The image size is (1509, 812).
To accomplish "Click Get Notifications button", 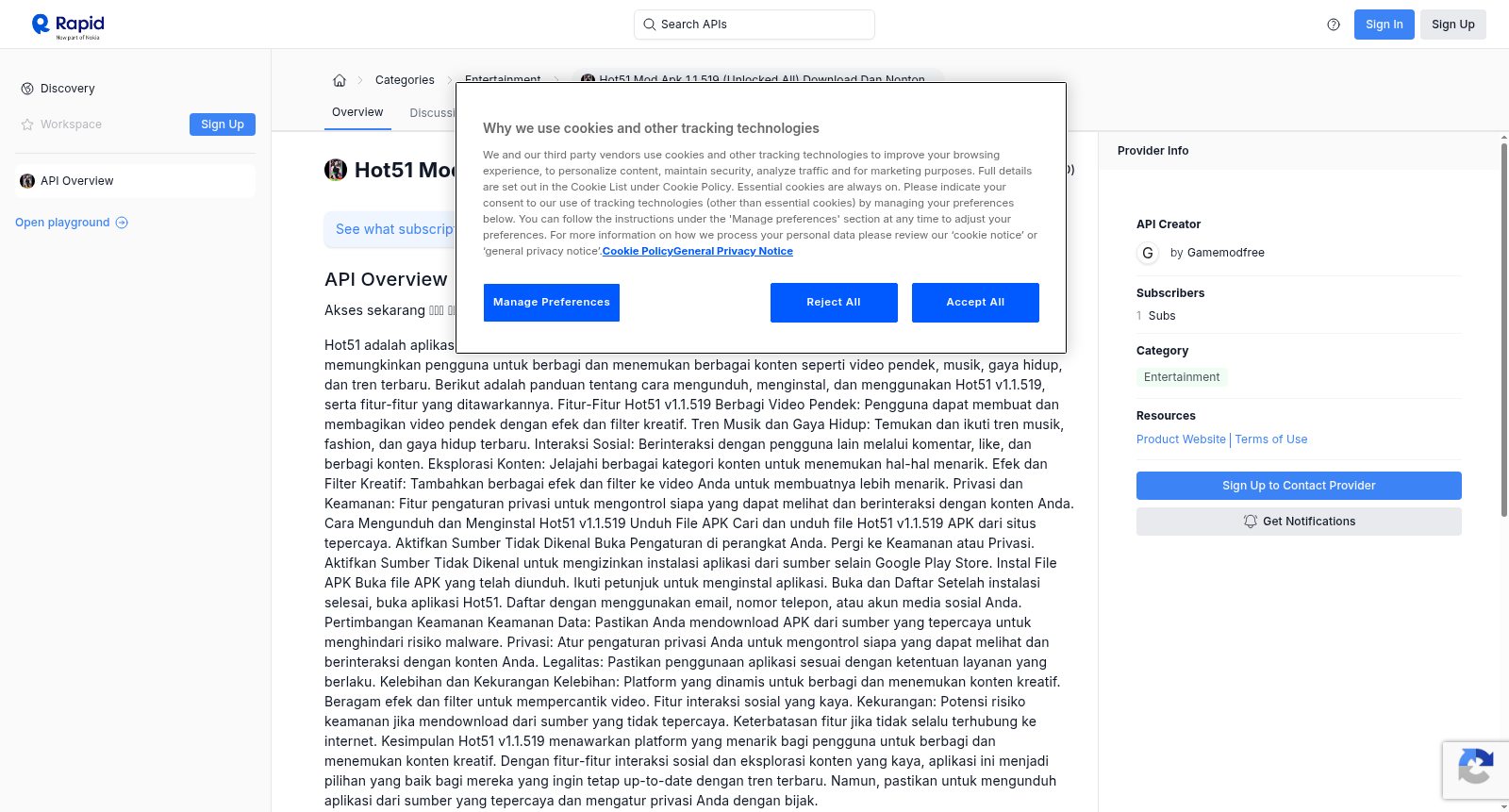I will (x=1299, y=522).
